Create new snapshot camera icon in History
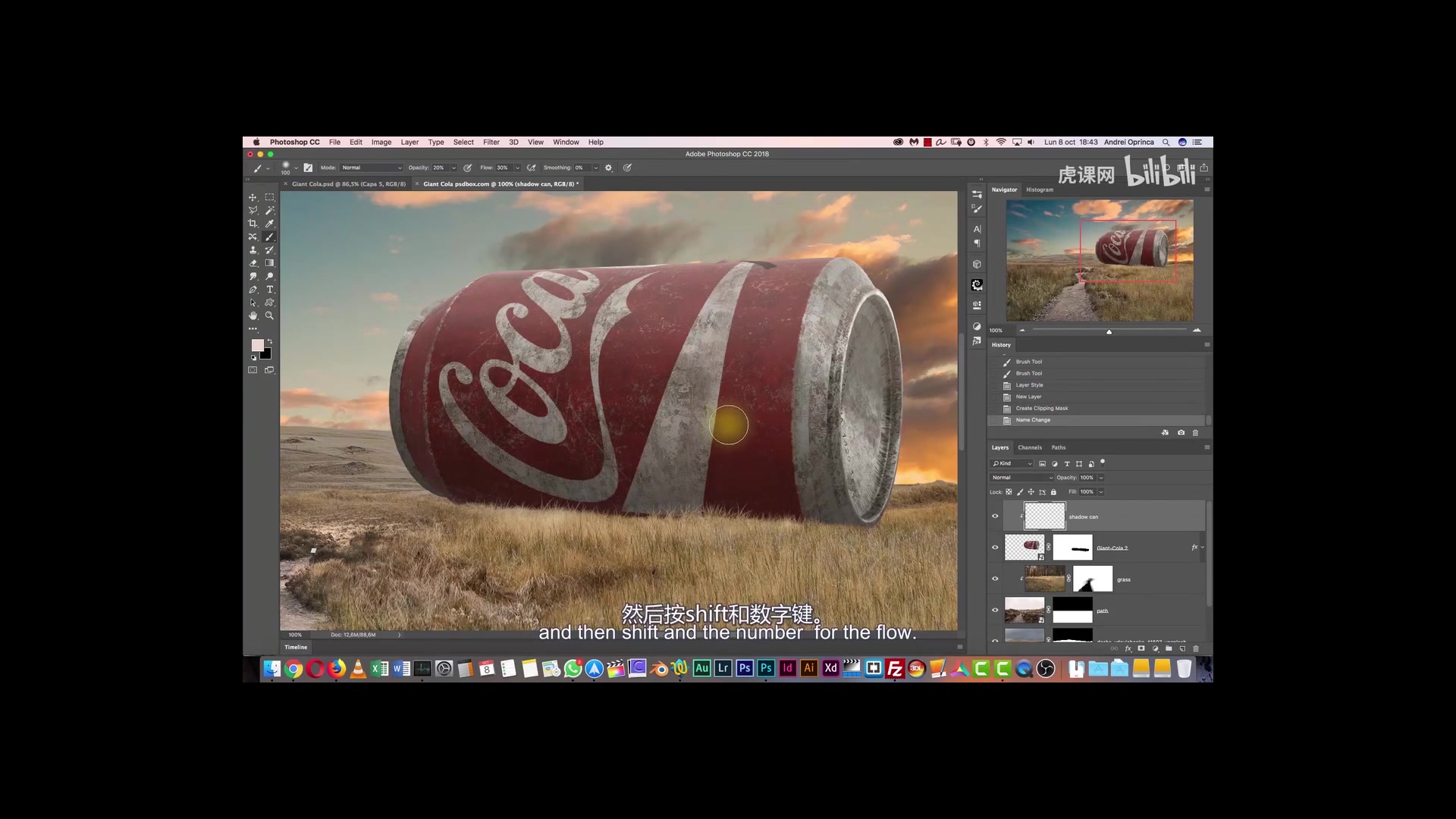 coord(1181,433)
